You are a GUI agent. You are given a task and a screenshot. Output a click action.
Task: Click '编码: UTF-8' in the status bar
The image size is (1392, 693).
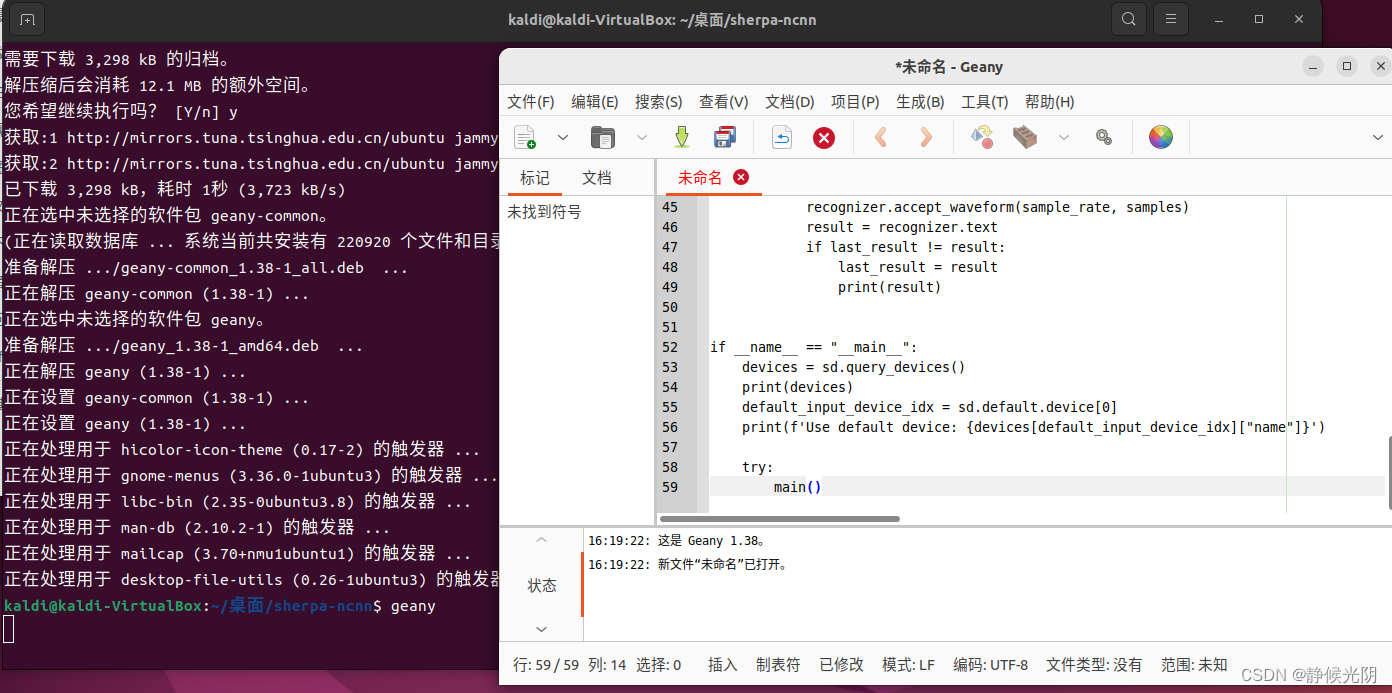(990, 664)
